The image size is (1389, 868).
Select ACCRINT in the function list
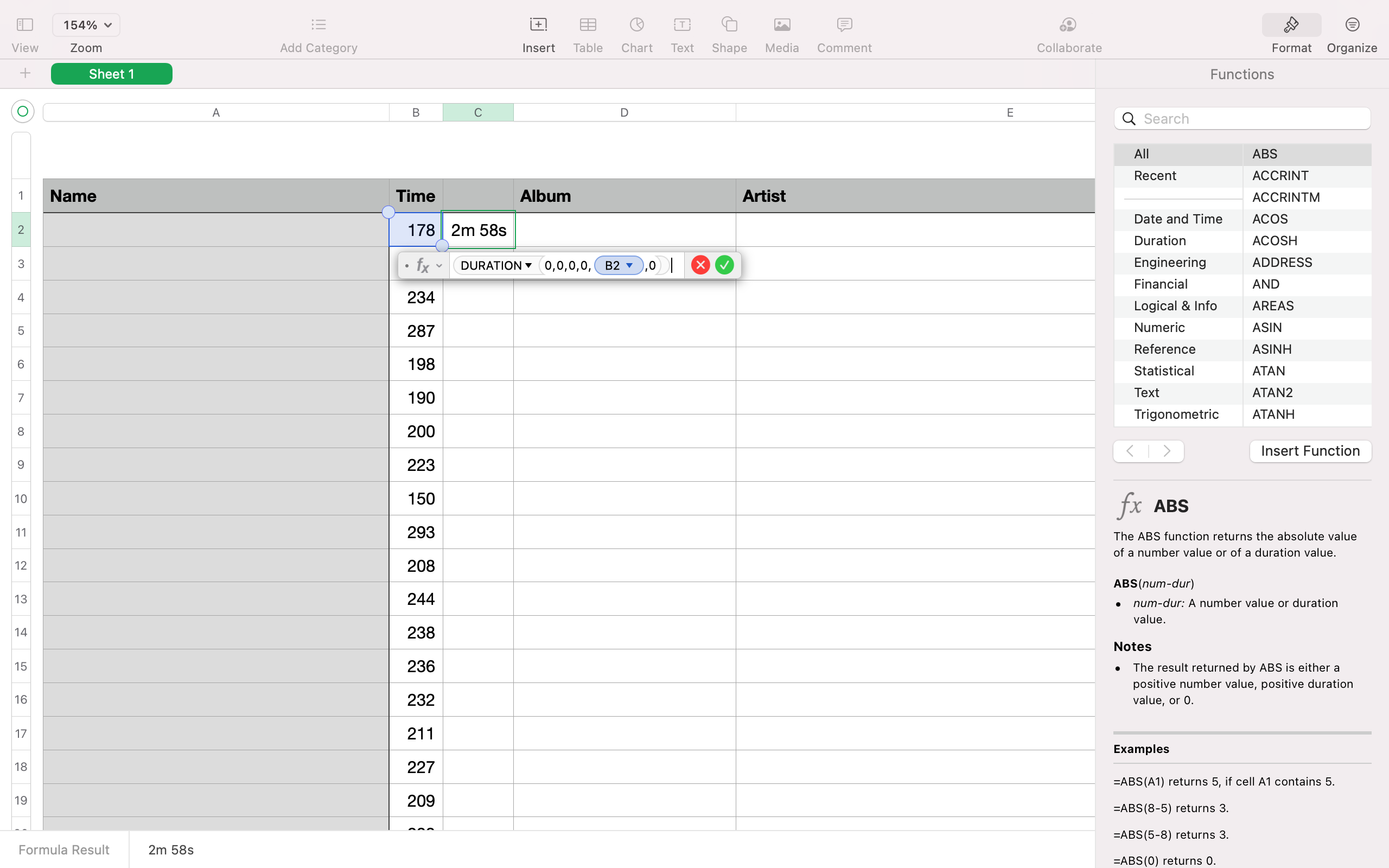coord(1280,176)
